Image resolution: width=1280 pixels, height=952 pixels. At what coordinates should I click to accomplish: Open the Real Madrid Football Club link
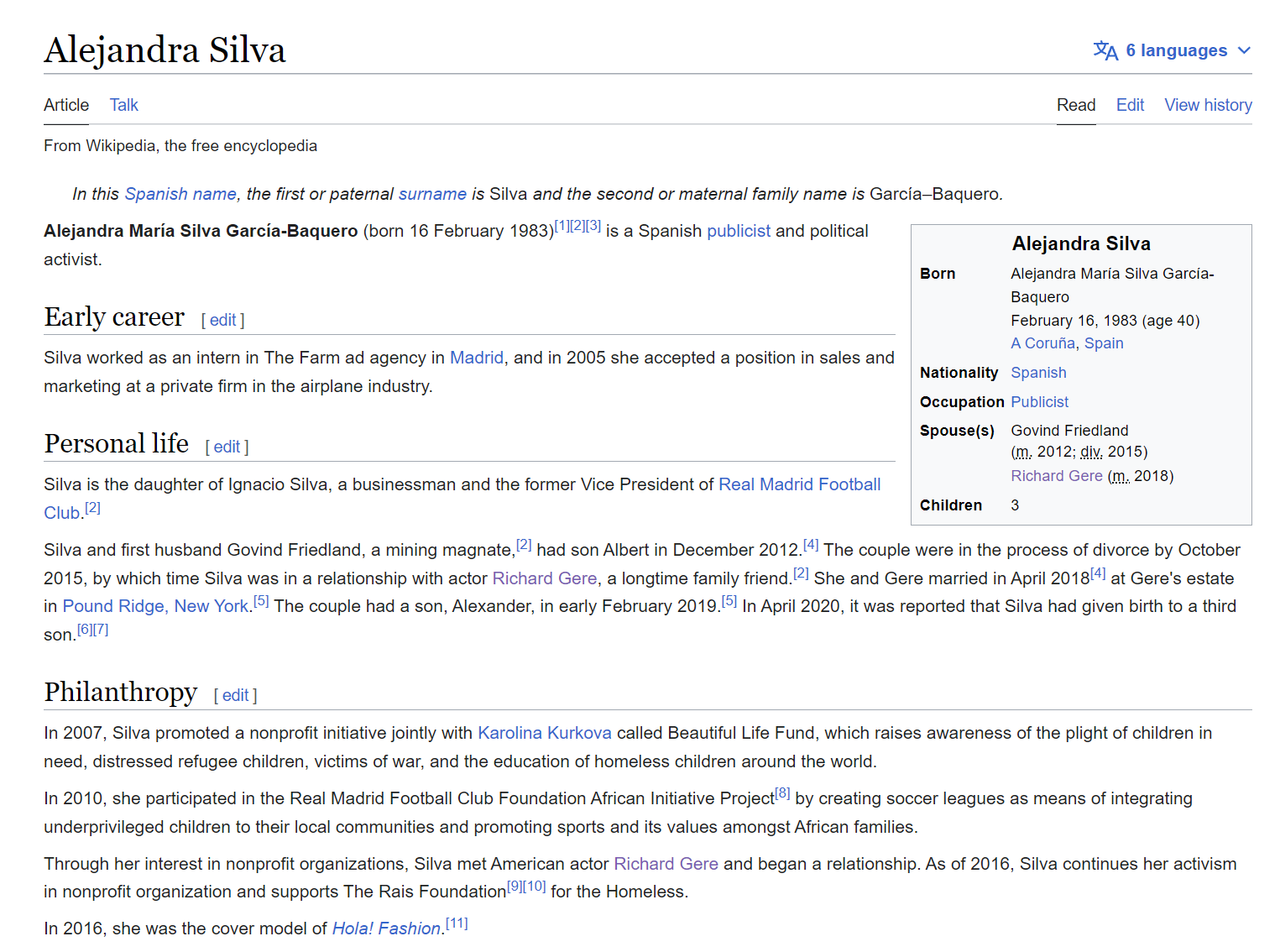click(x=799, y=484)
